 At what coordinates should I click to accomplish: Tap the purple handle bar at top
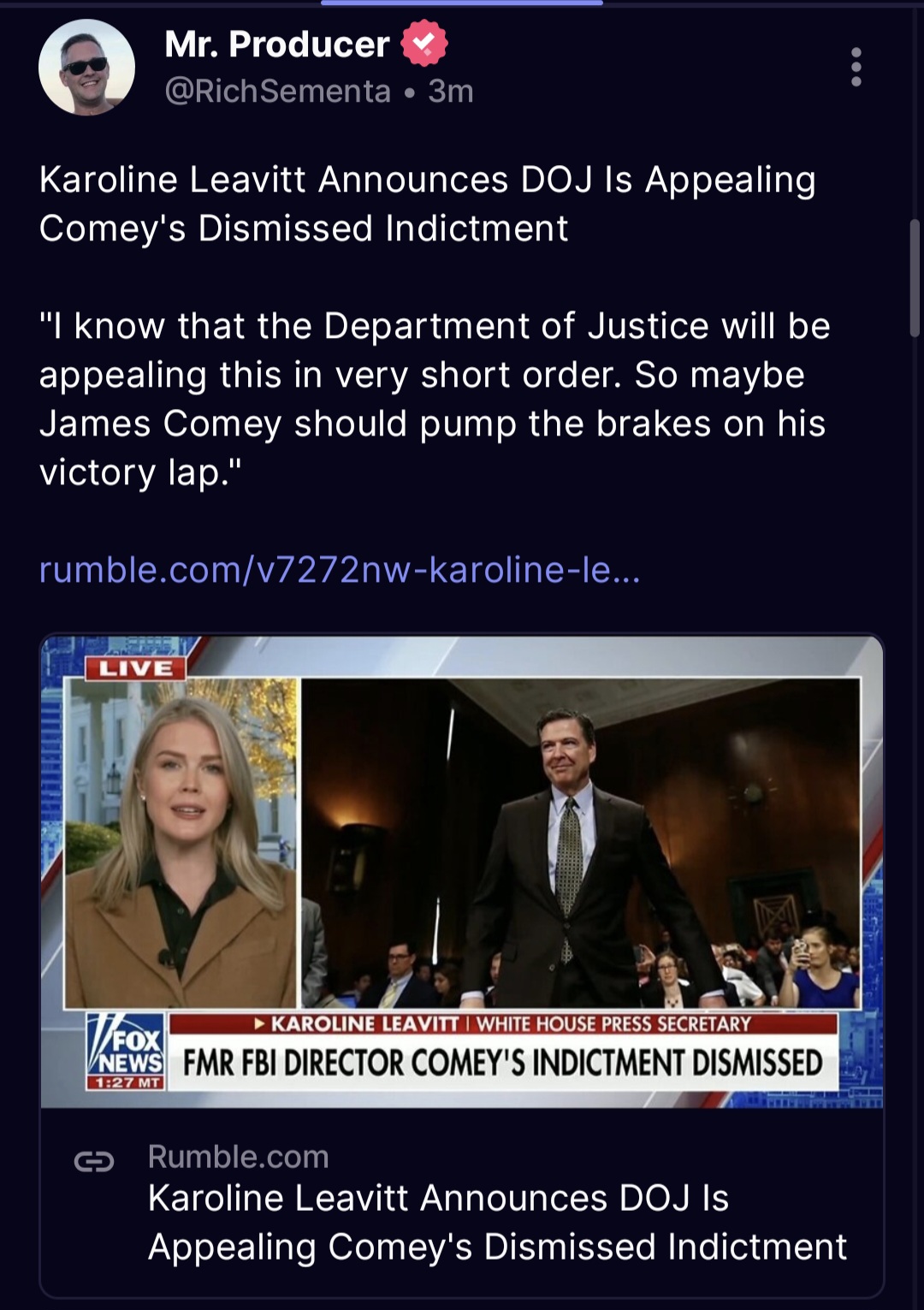coord(462,3)
